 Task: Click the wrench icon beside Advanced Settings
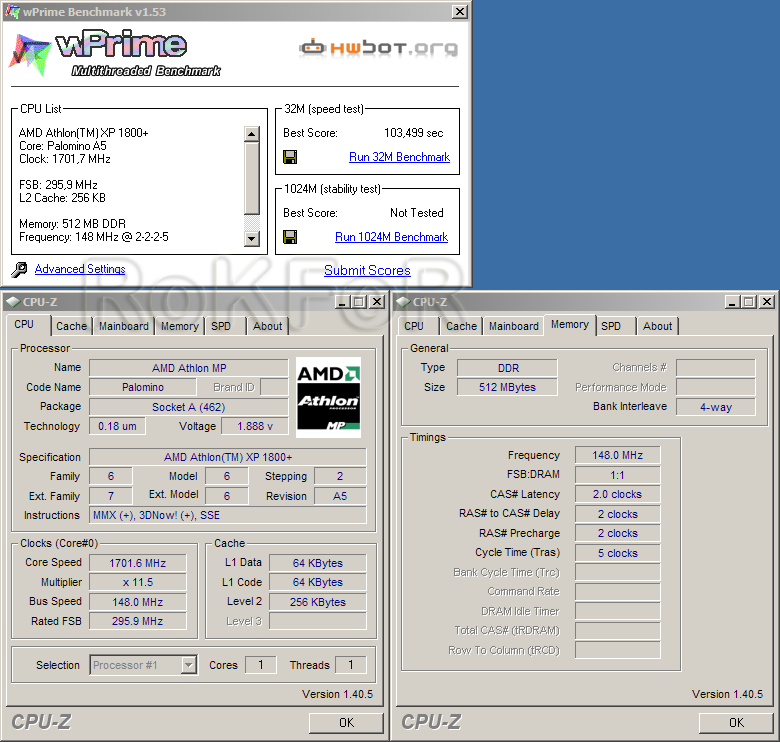pyautogui.click(x=19, y=270)
